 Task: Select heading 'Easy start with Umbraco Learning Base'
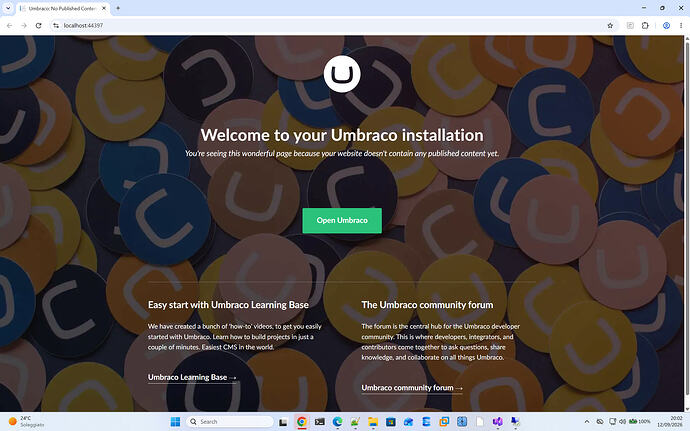click(x=228, y=305)
